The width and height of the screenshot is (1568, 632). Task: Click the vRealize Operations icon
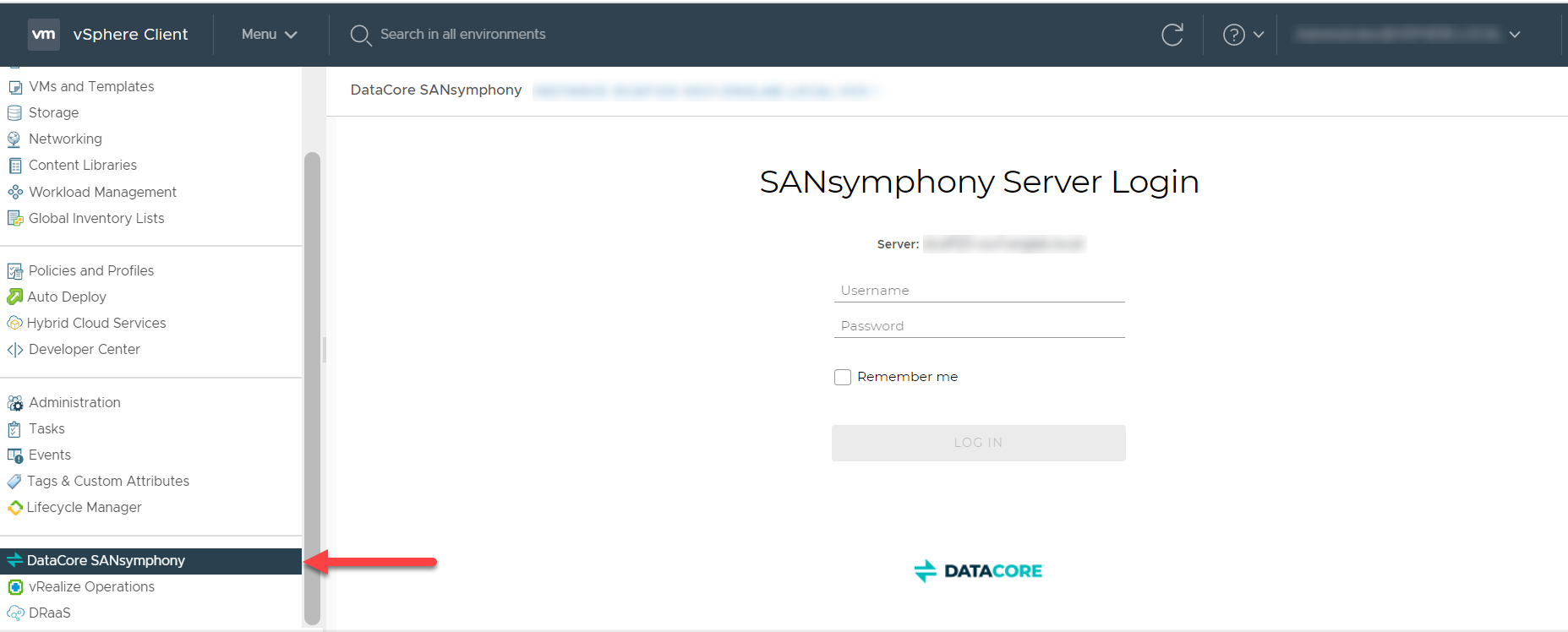pyautogui.click(x=14, y=587)
